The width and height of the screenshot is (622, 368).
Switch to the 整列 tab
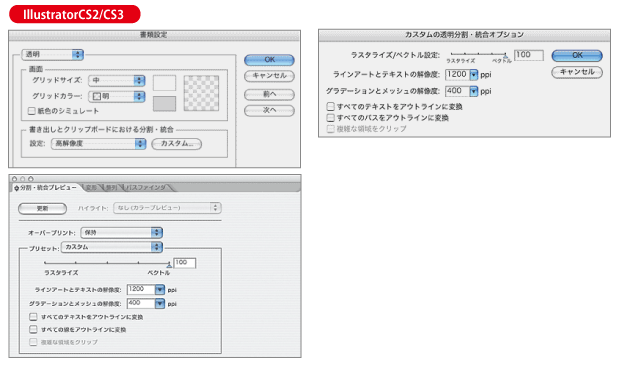[x=111, y=188]
